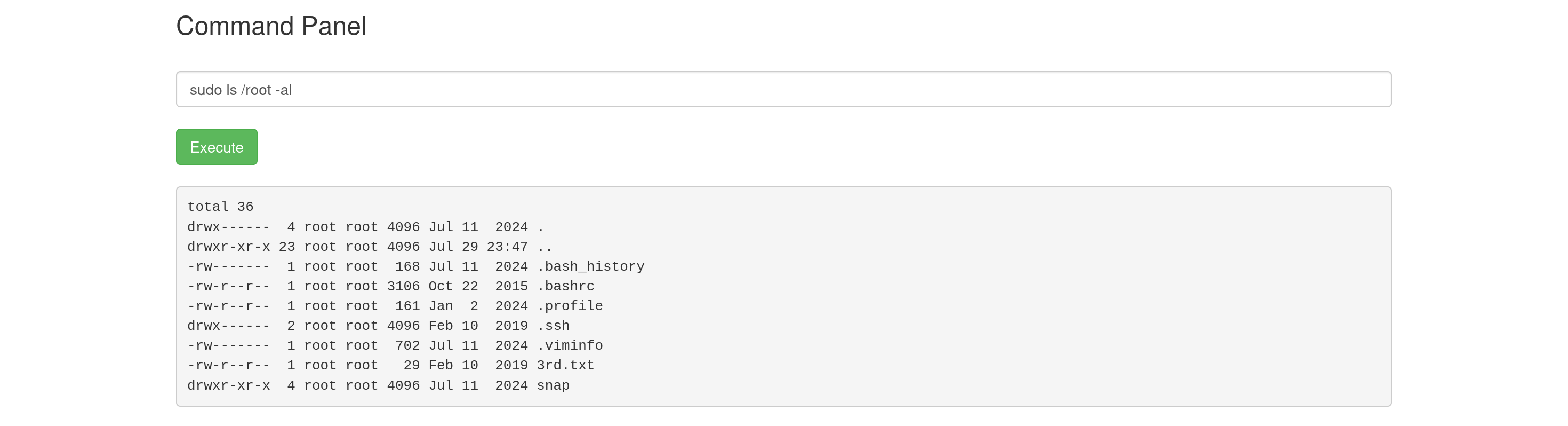1568x426 pixels.
Task: Select the 161 size of .profile
Action: click(x=408, y=306)
